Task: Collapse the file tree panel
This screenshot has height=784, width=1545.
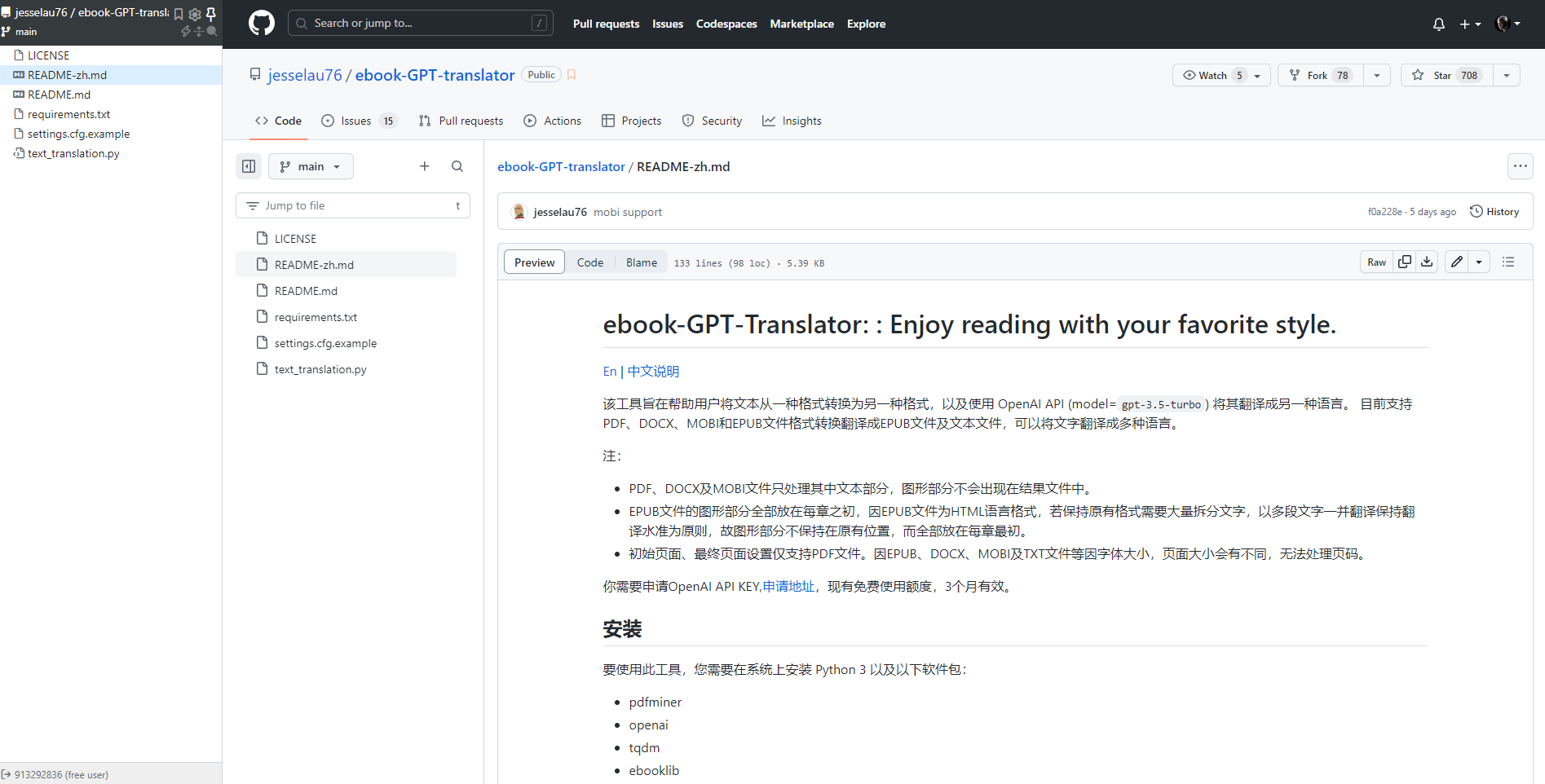Action: [249, 166]
